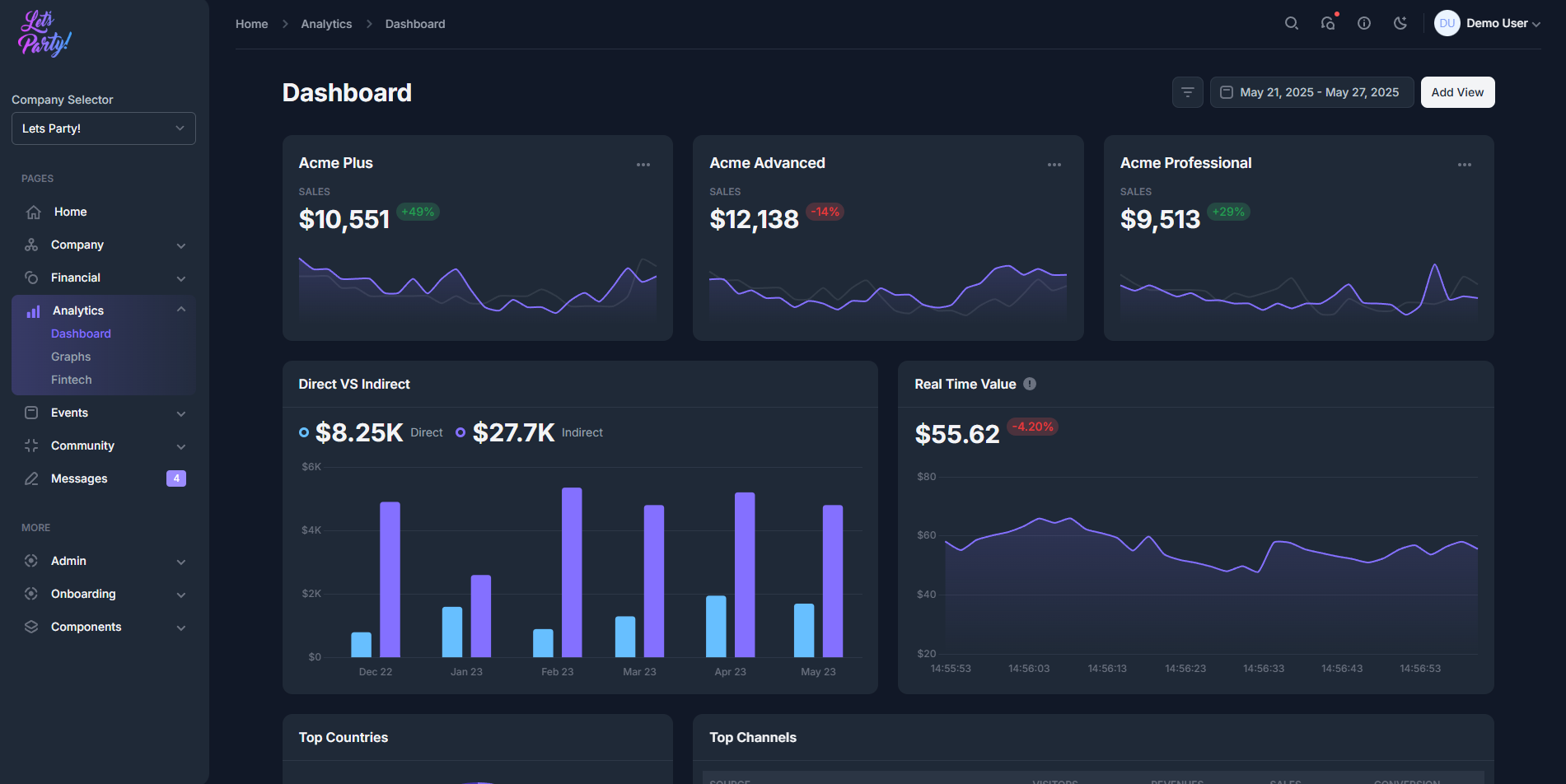
Task: Click the Messages badge showing 4
Action: 176,478
